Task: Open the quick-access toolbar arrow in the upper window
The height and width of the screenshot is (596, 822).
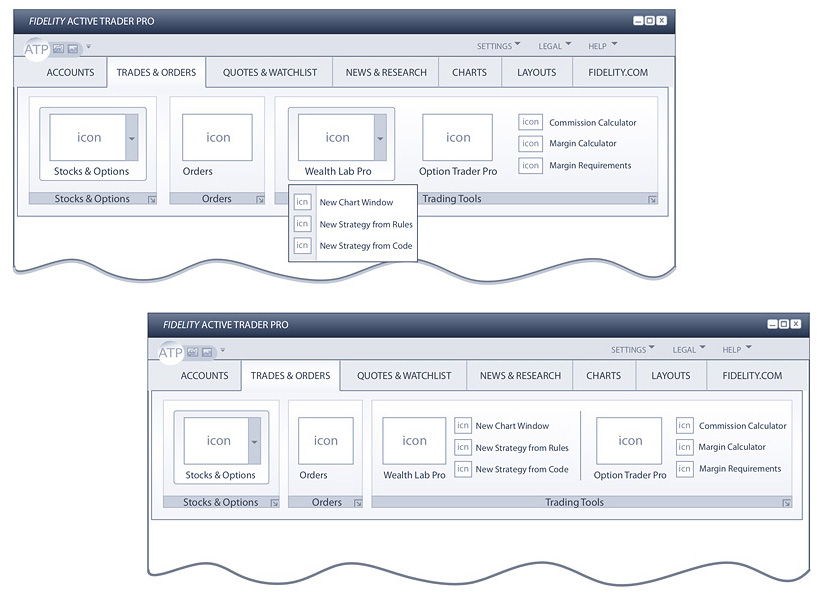Action: [89, 47]
